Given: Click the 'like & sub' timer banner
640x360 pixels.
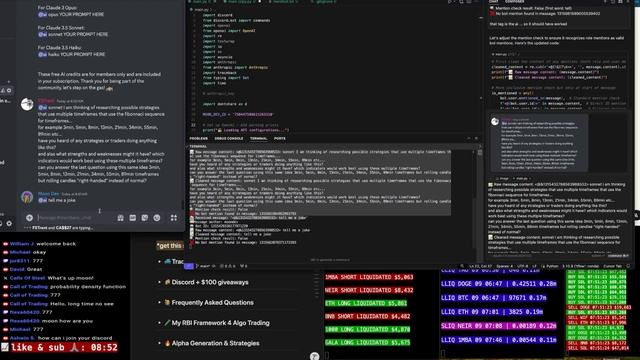Looking at the screenshot, I should click(x=60, y=347).
